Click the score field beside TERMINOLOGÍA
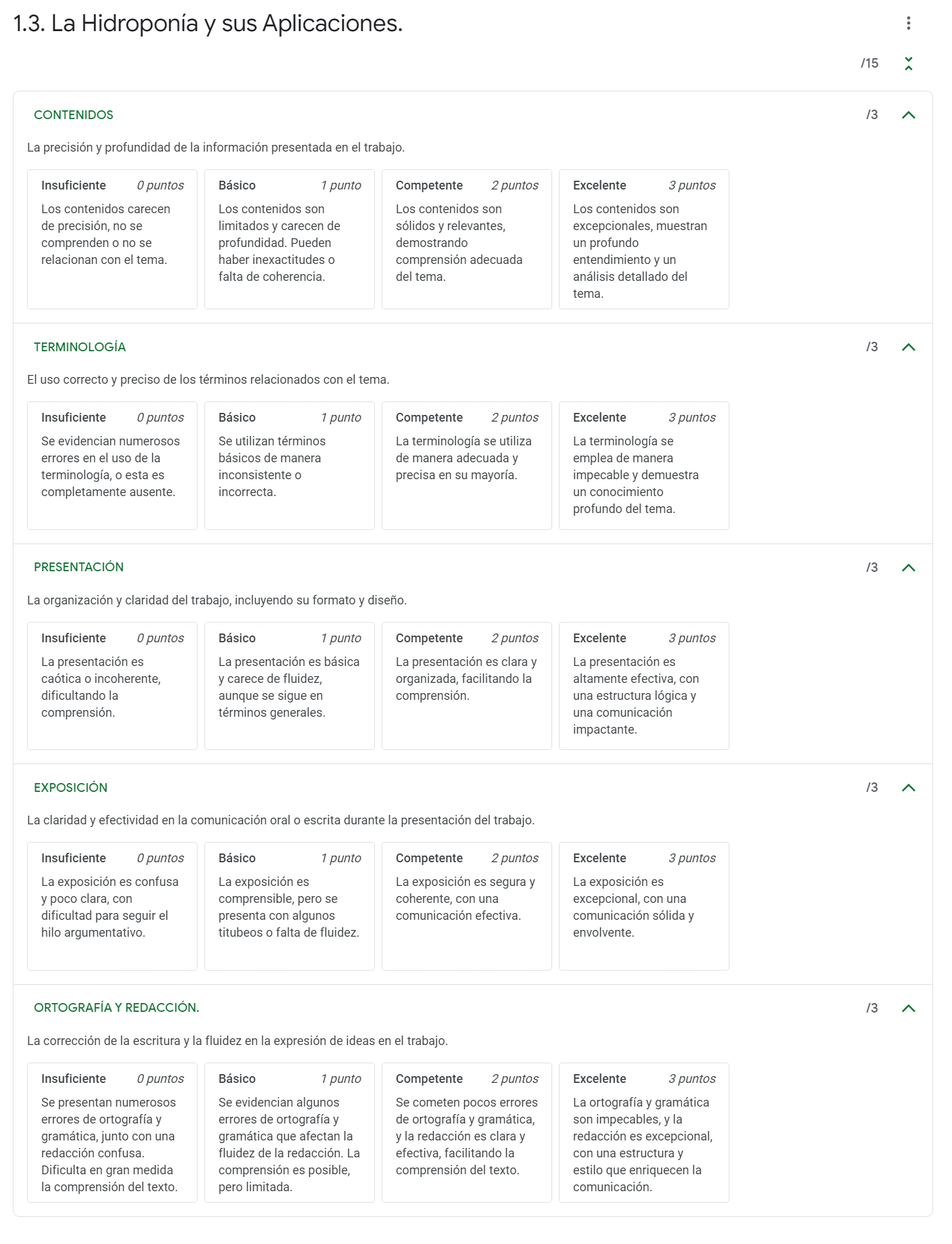 coord(871,347)
